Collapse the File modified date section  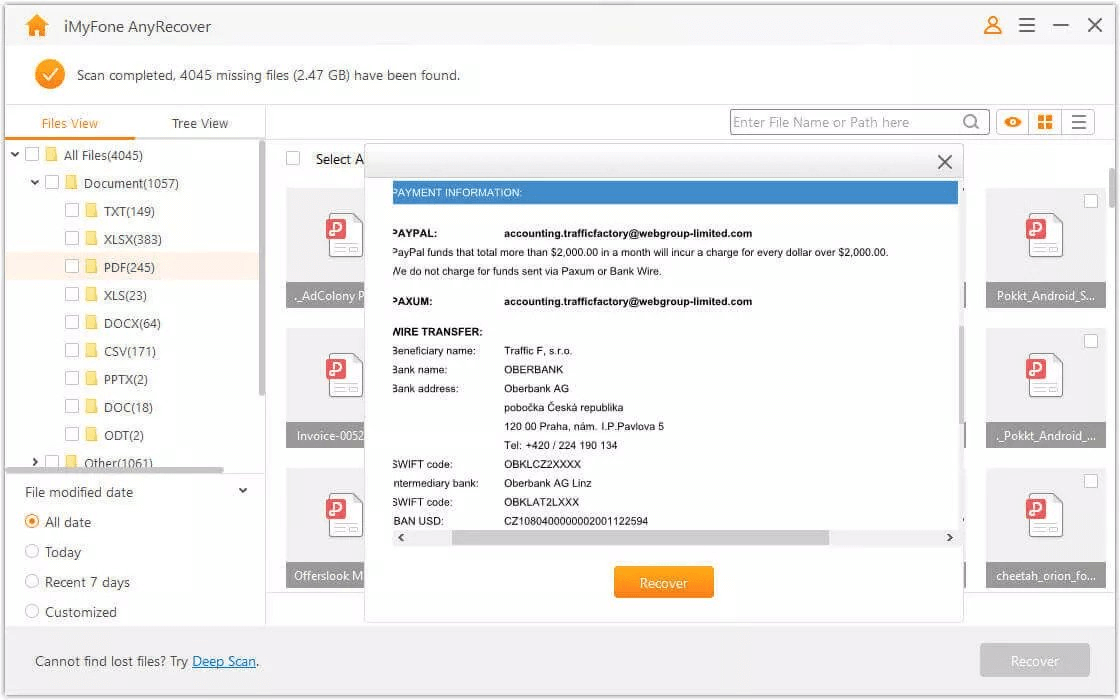[x=243, y=491]
